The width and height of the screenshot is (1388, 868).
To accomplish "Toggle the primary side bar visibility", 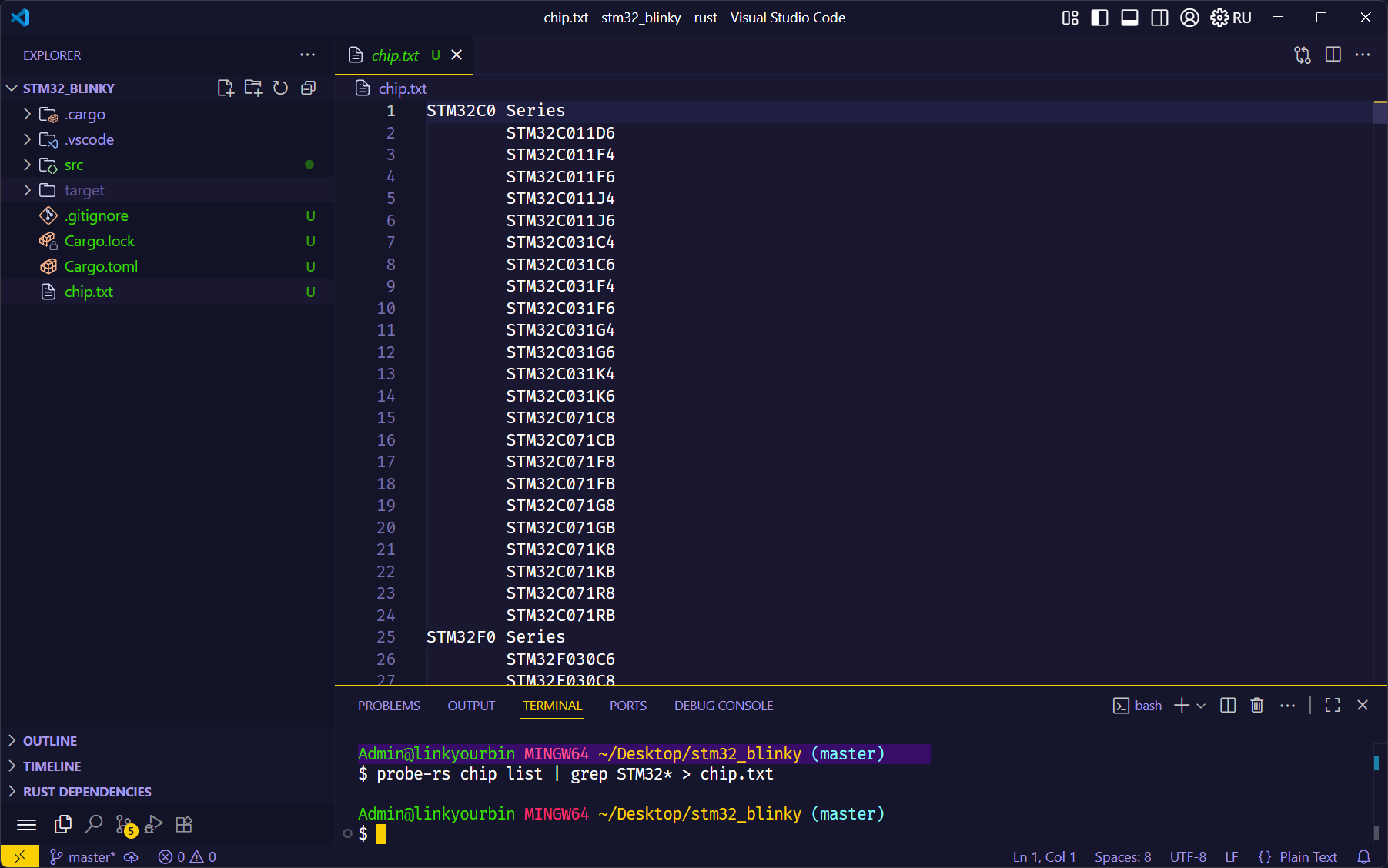I will click(1099, 18).
